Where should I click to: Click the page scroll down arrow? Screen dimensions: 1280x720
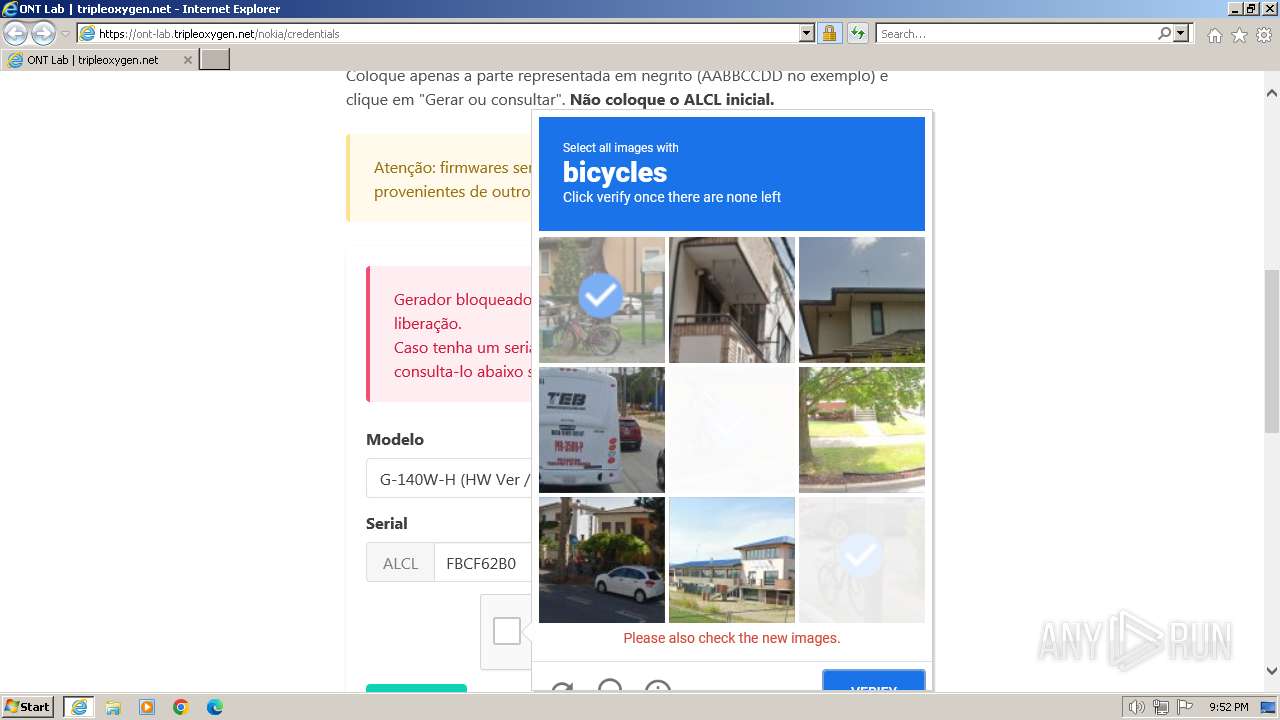[x=1272, y=671]
